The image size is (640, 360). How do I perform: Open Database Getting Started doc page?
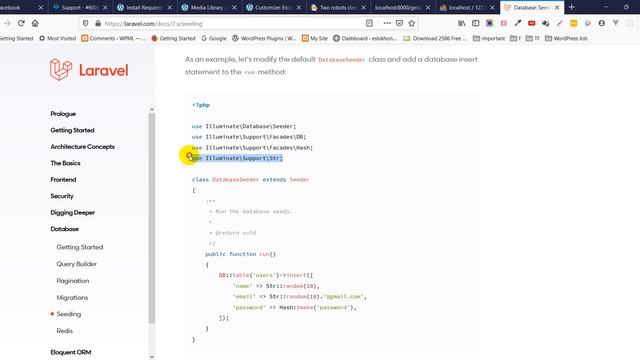pos(80,247)
